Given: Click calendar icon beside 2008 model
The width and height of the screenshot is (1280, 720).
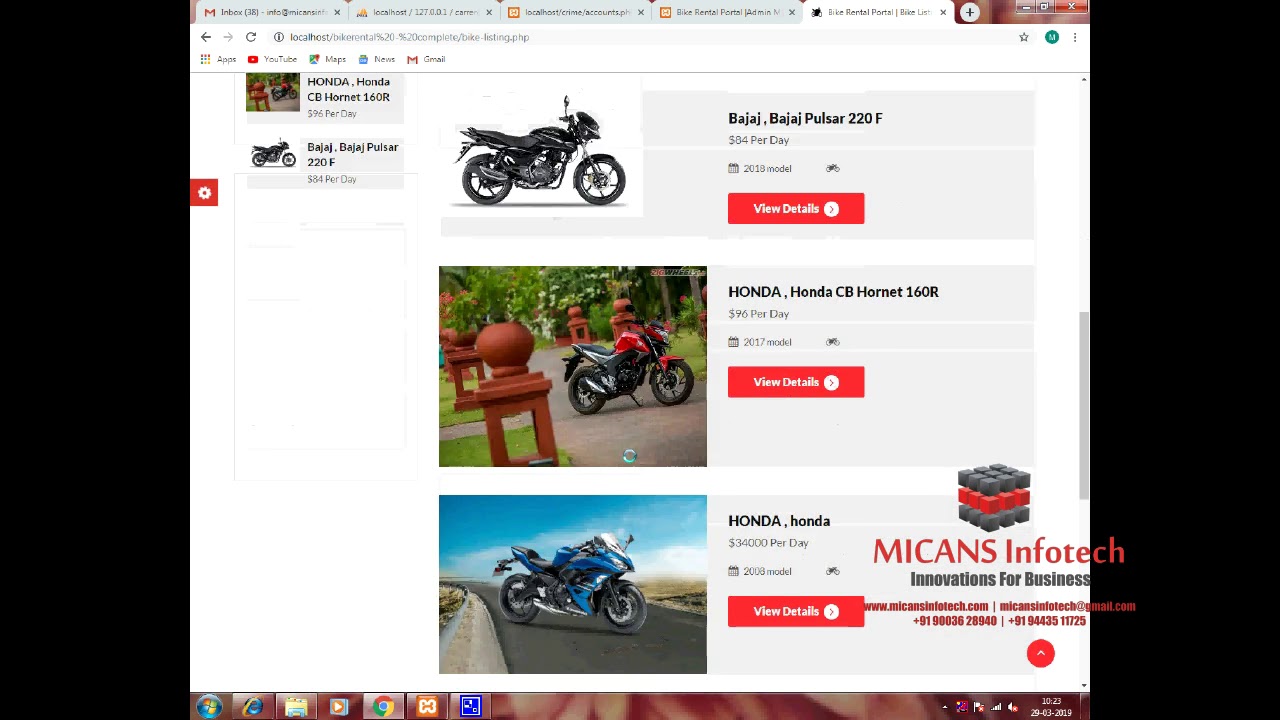Looking at the screenshot, I should point(733,571).
